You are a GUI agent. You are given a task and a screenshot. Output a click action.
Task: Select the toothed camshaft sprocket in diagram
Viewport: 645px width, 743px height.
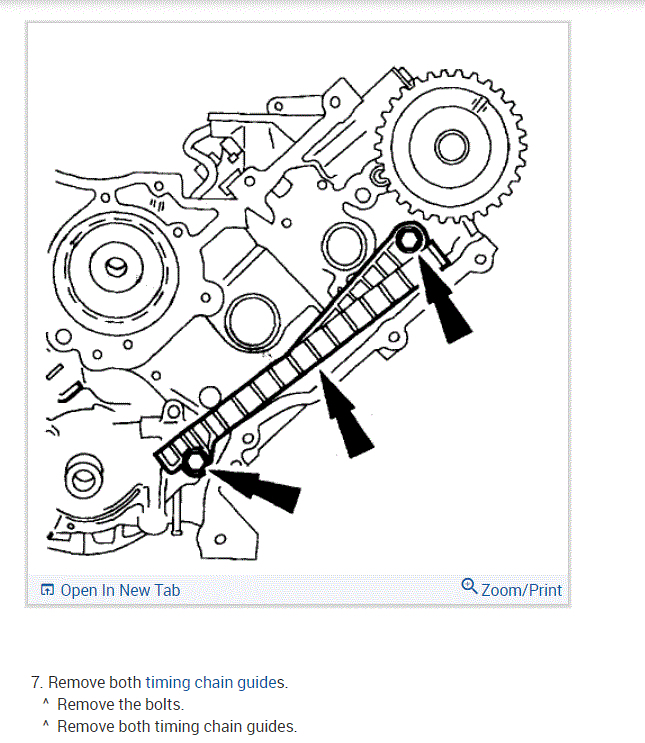tap(451, 146)
